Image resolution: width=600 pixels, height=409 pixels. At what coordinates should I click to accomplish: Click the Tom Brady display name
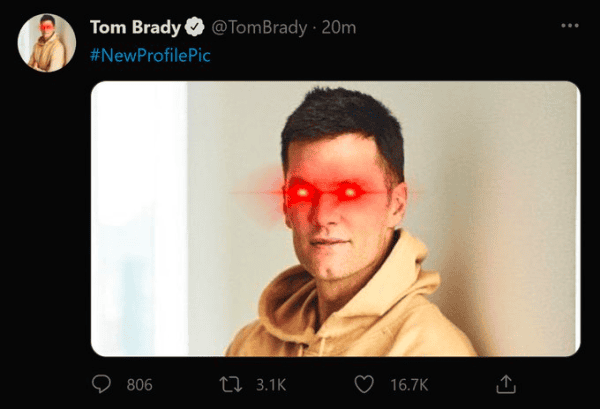pos(135,28)
